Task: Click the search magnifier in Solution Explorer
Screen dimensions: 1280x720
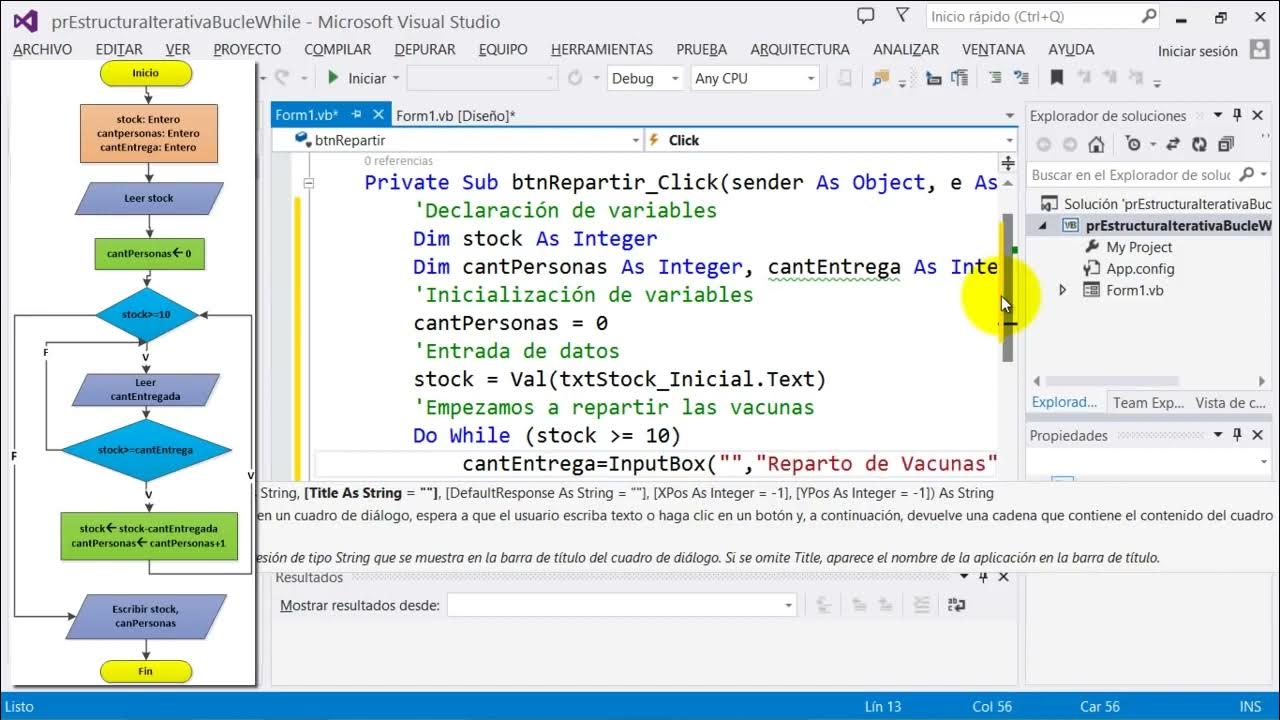Action: (x=1246, y=174)
